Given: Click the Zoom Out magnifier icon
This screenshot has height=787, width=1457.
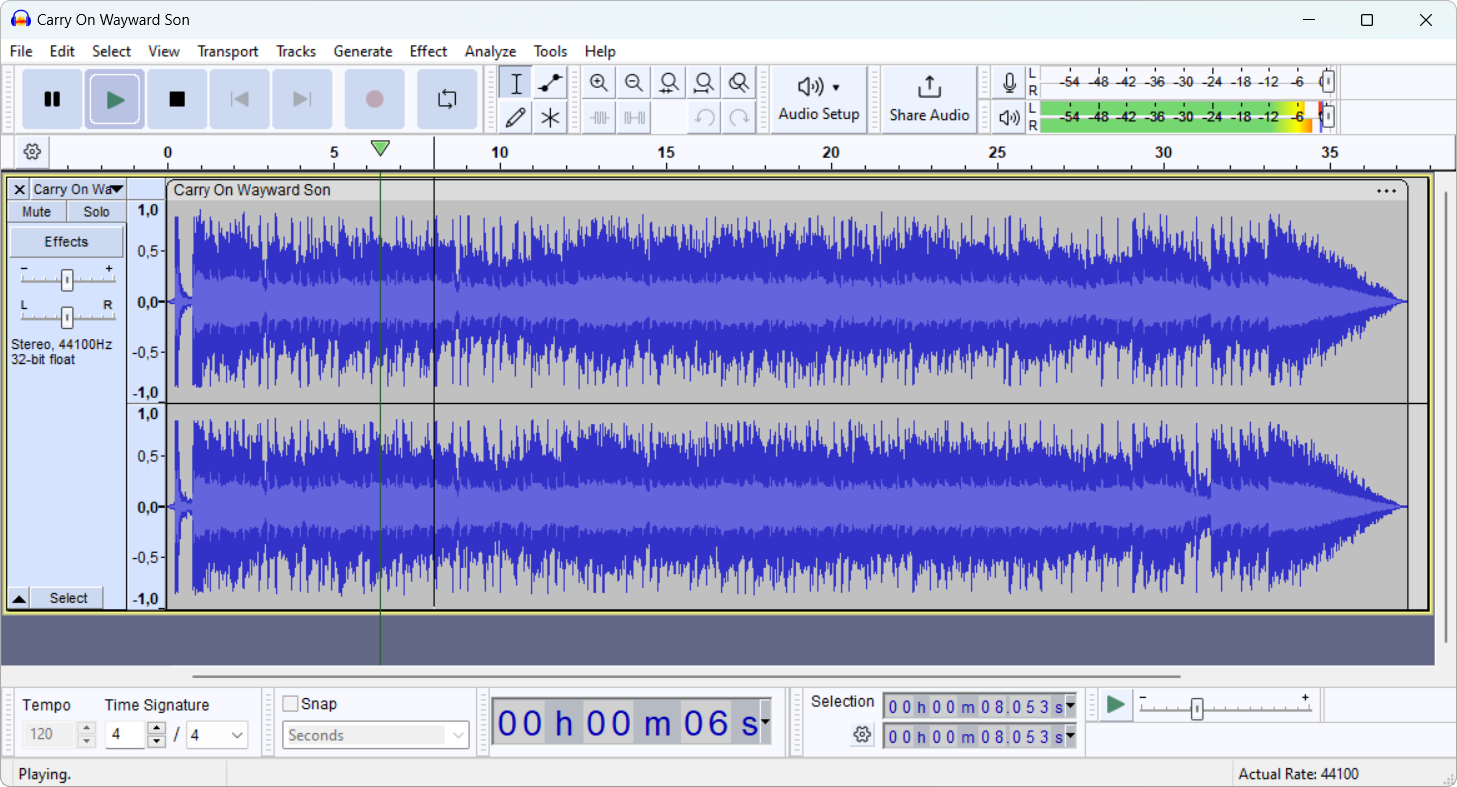Looking at the screenshot, I should click(x=634, y=83).
